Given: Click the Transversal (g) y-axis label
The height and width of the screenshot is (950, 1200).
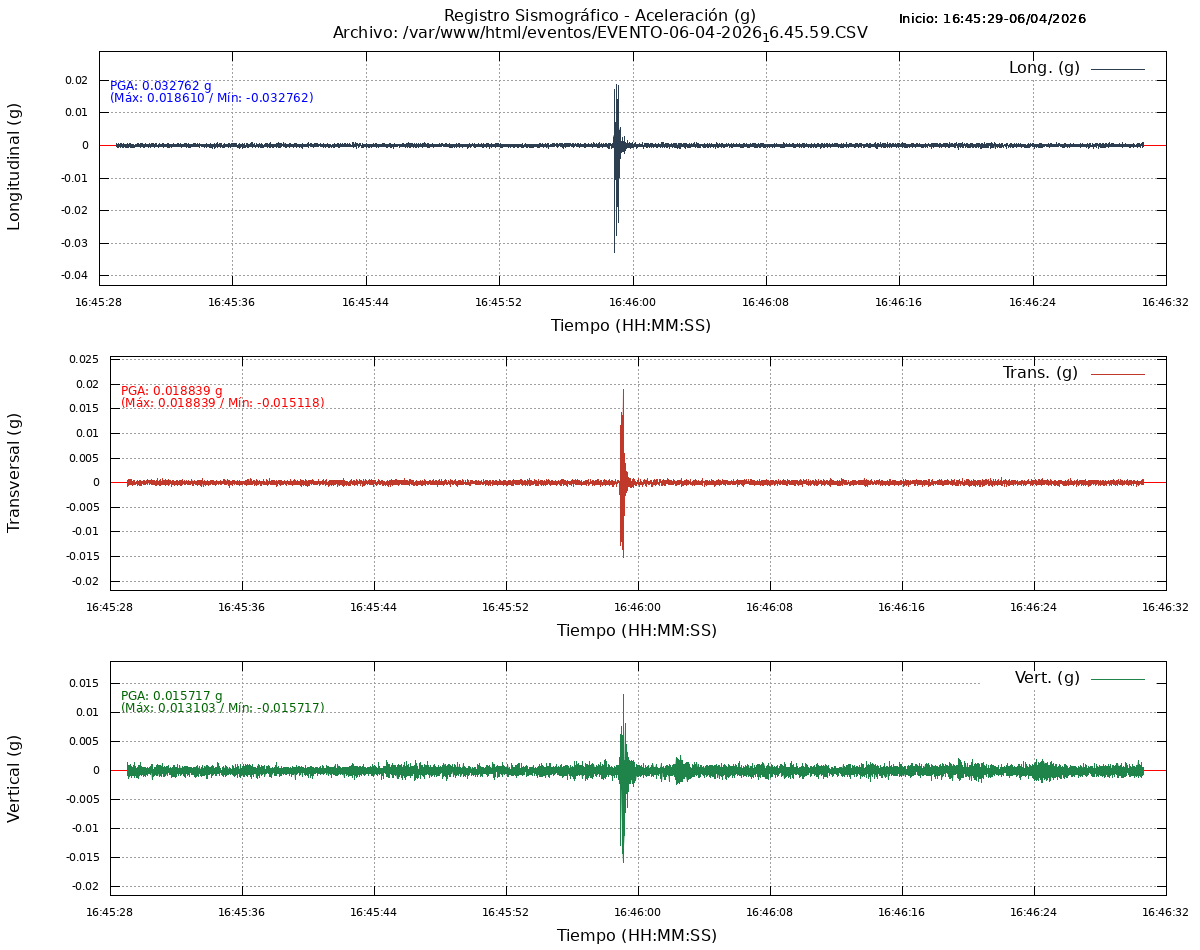Looking at the screenshot, I should (x=14, y=472).
